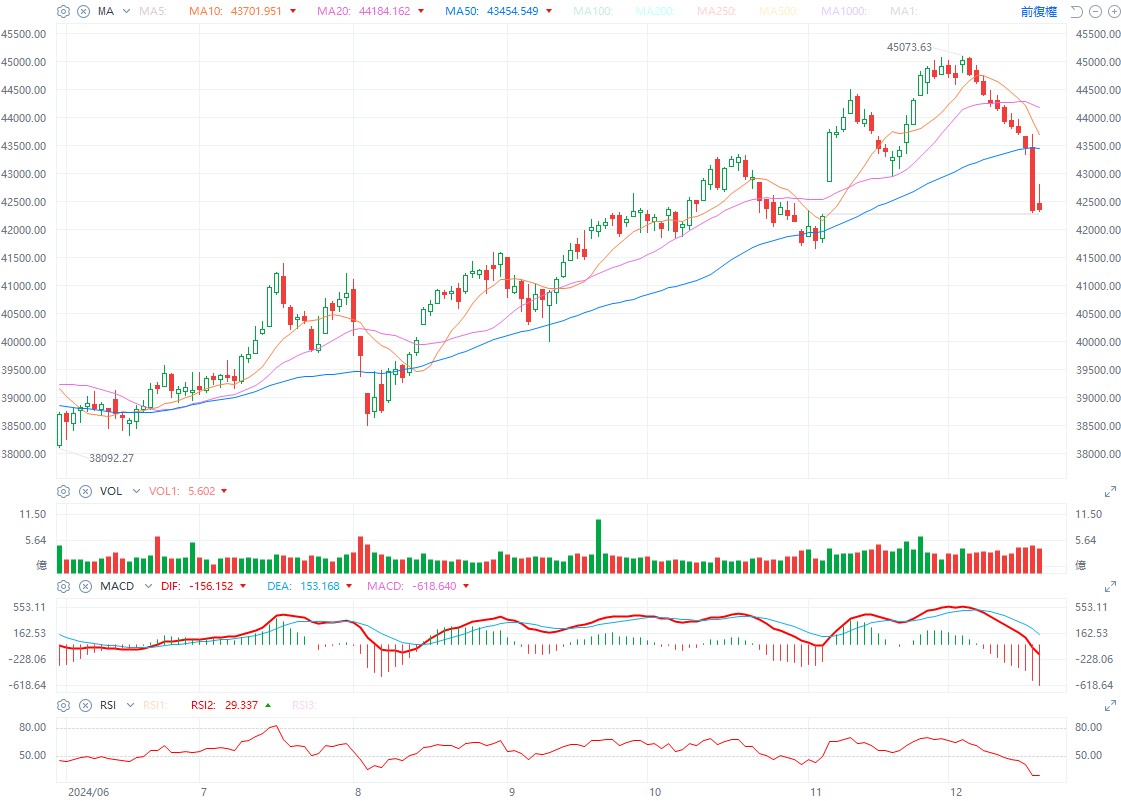Toggle the VOL1 series label
This screenshot has width=1121, height=801.
164,491
